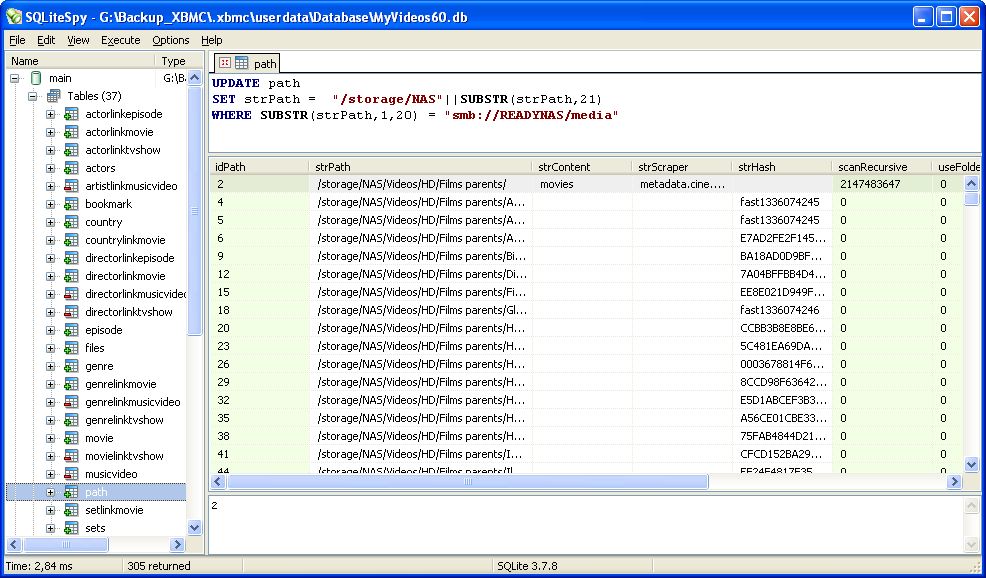Click the files table icon
The width and height of the screenshot is (986, 578).
click(71, 348)
